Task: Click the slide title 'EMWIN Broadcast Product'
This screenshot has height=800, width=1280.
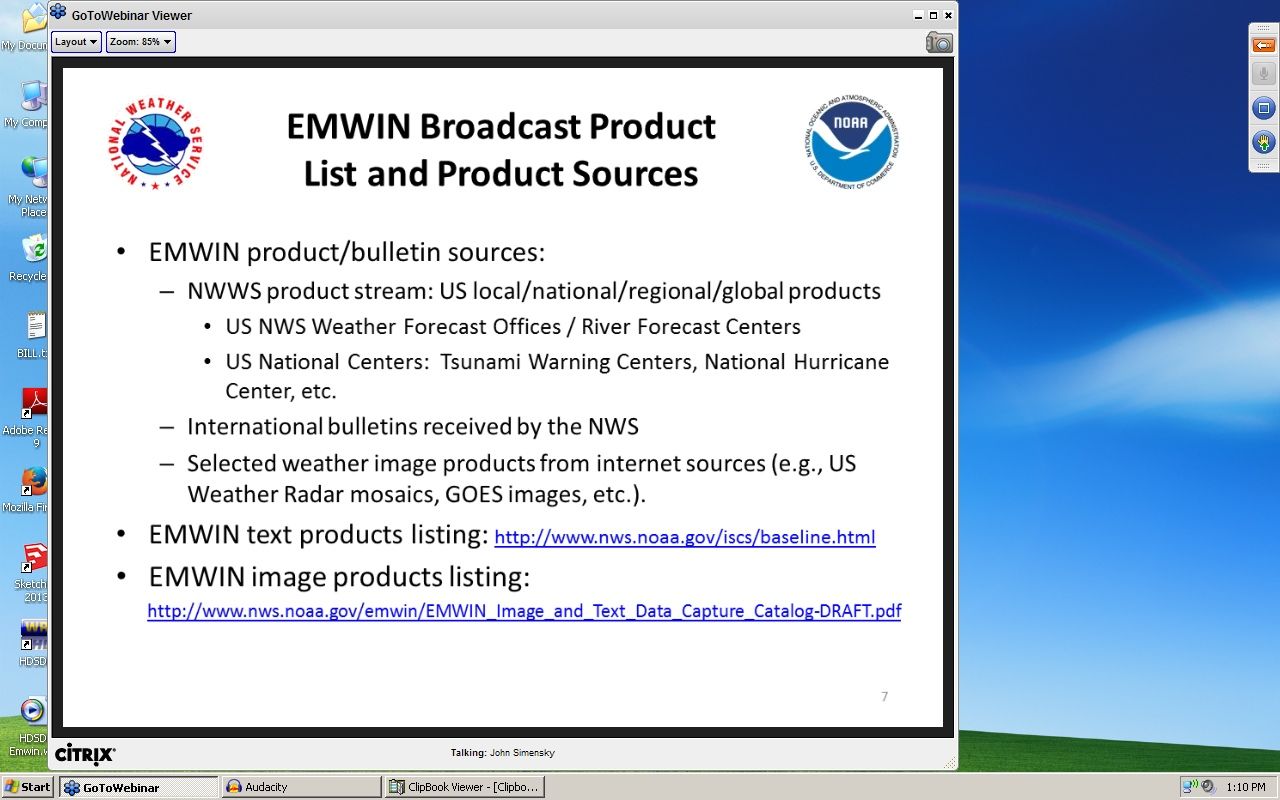Action: (x=501, y=127)
